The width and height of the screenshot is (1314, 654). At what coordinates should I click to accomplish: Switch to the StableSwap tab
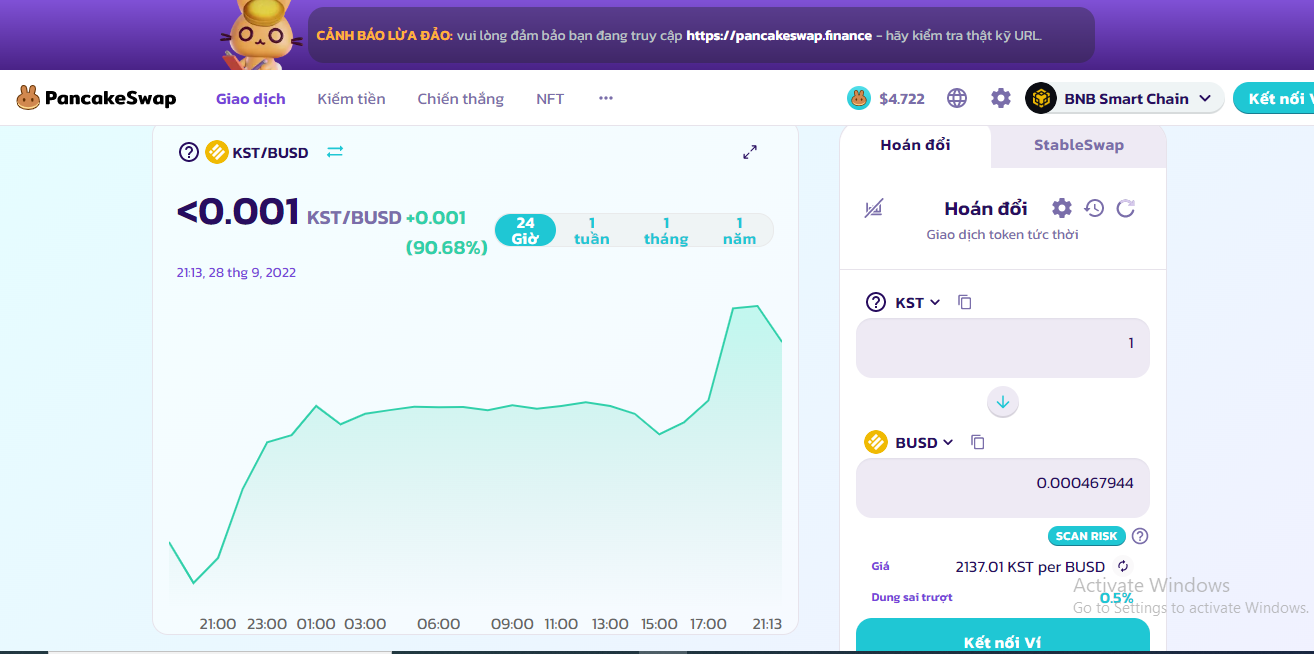(x=1078, y=145)
